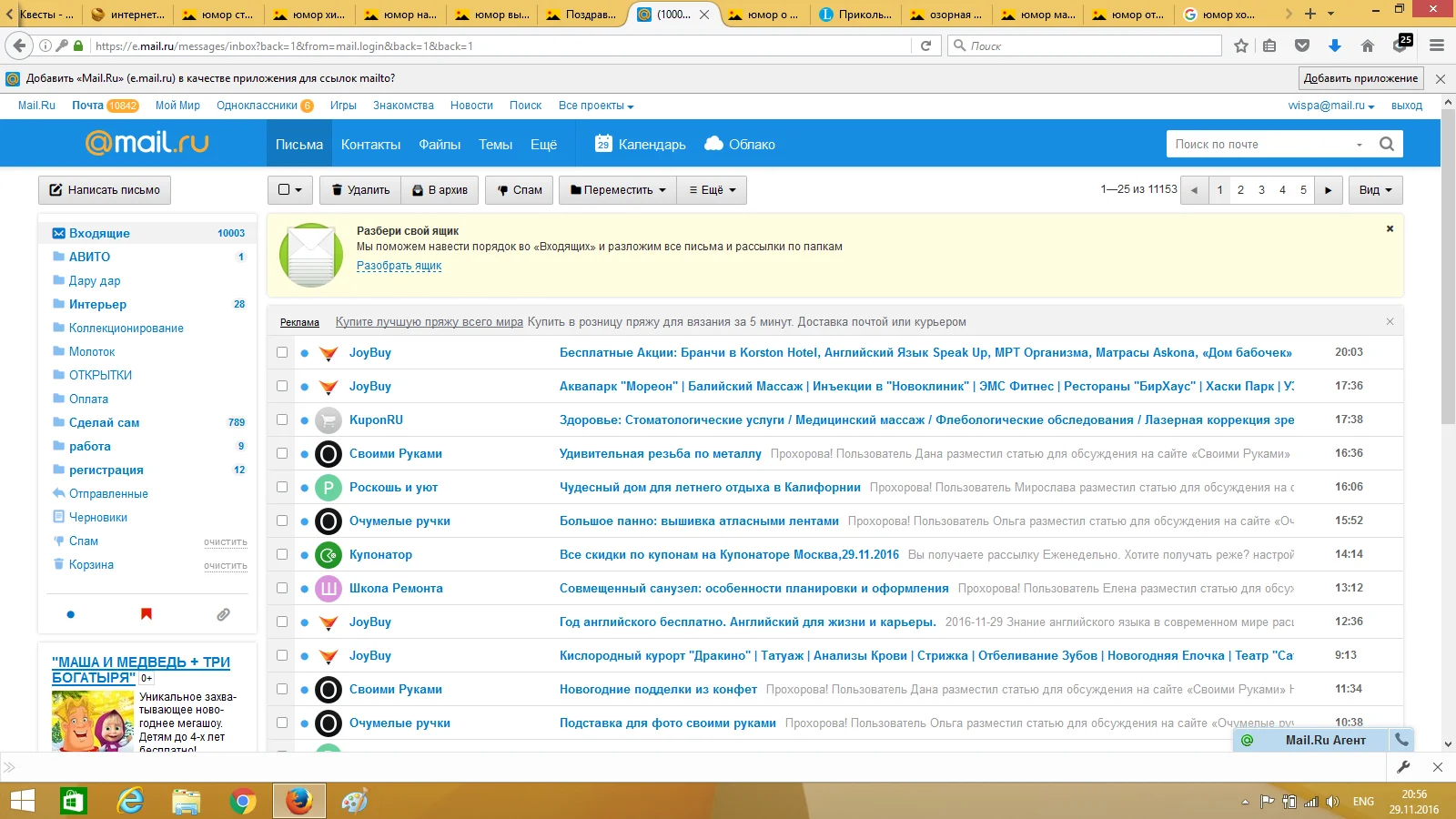1456x819 pixels.
Task: Show the list of all browser tabs
Action: click(1330, 14)
